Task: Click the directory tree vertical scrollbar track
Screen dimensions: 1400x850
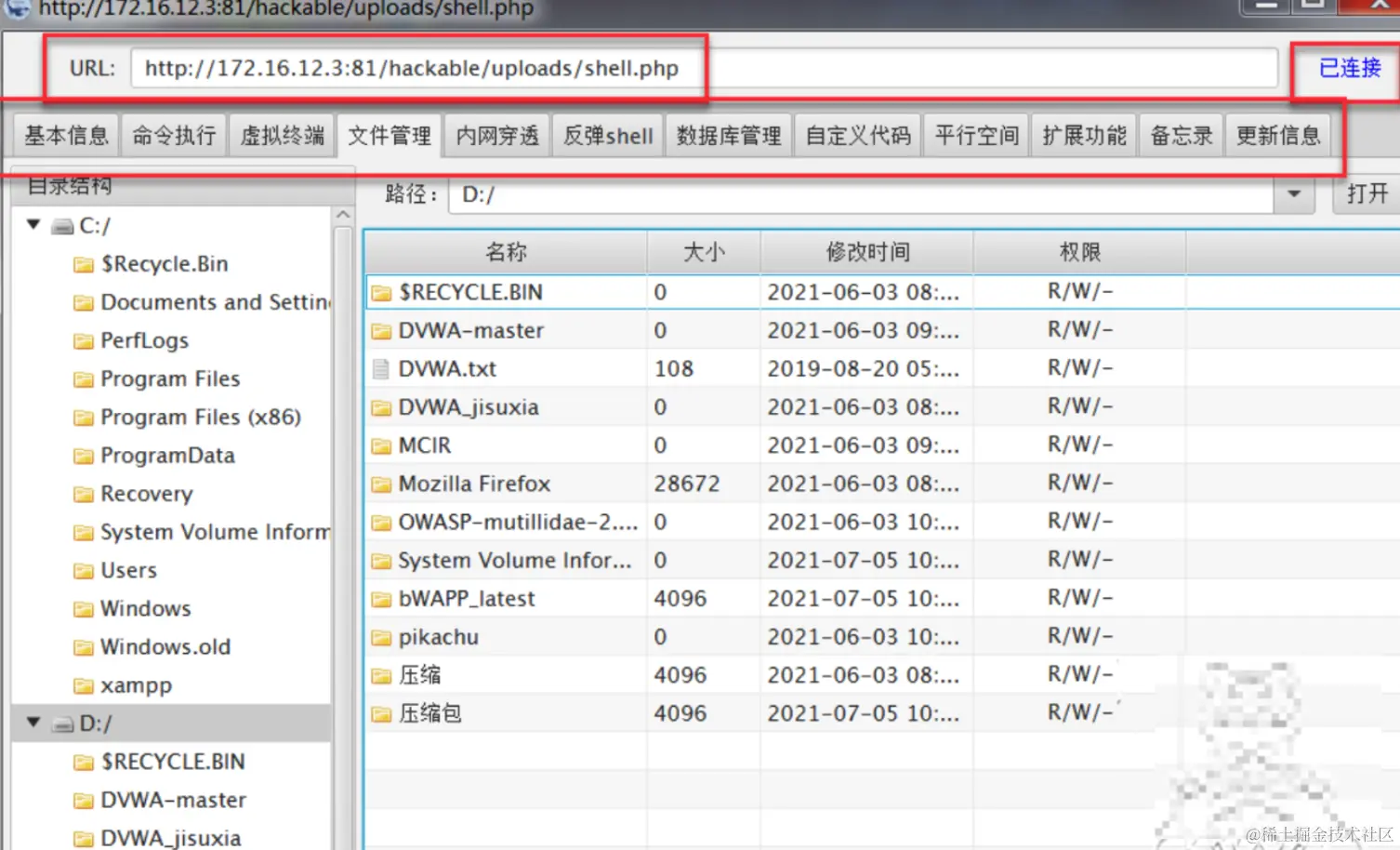Action: point(343,539)
